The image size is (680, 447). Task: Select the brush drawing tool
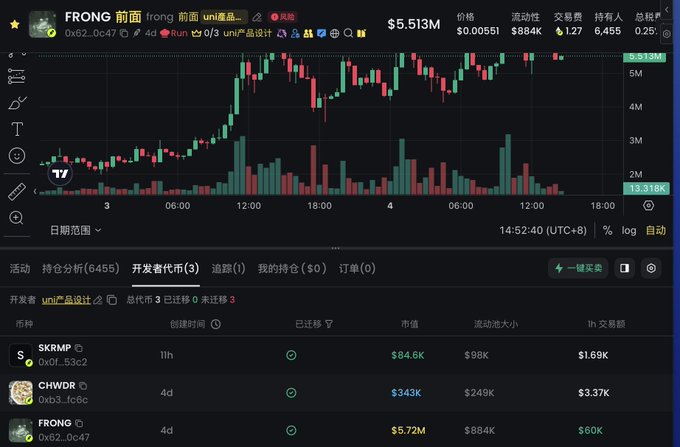point(17,103)
